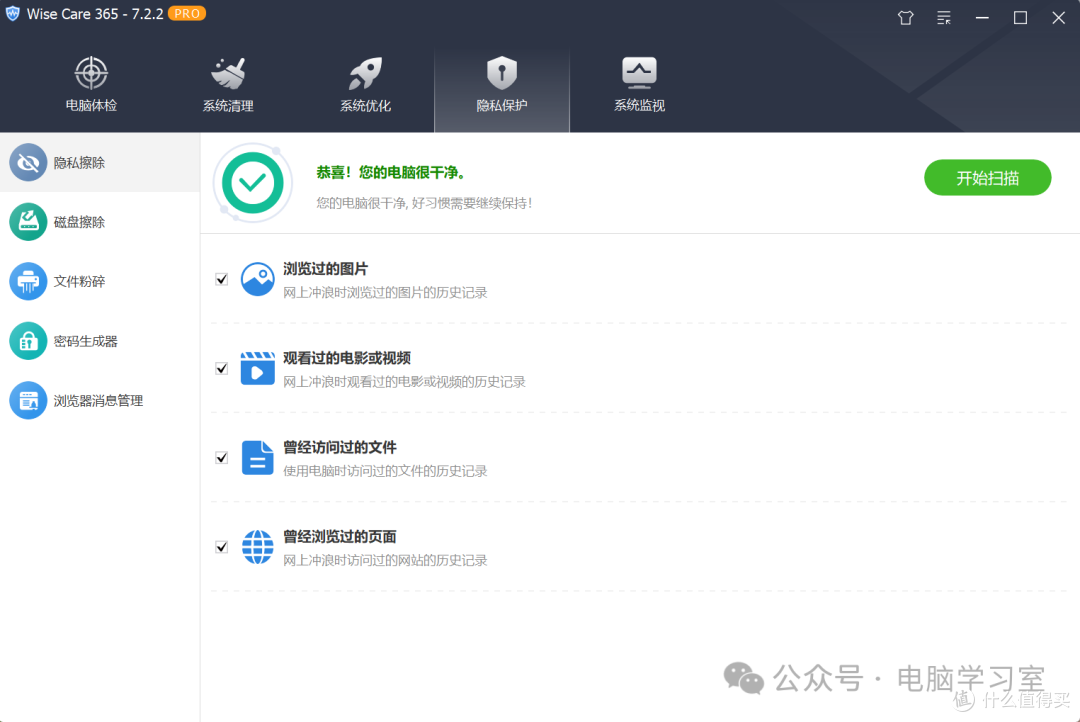Open the menu list icon in title bar
The image size is (1080, 722).
pyautogui.click(x=944, y=18)
